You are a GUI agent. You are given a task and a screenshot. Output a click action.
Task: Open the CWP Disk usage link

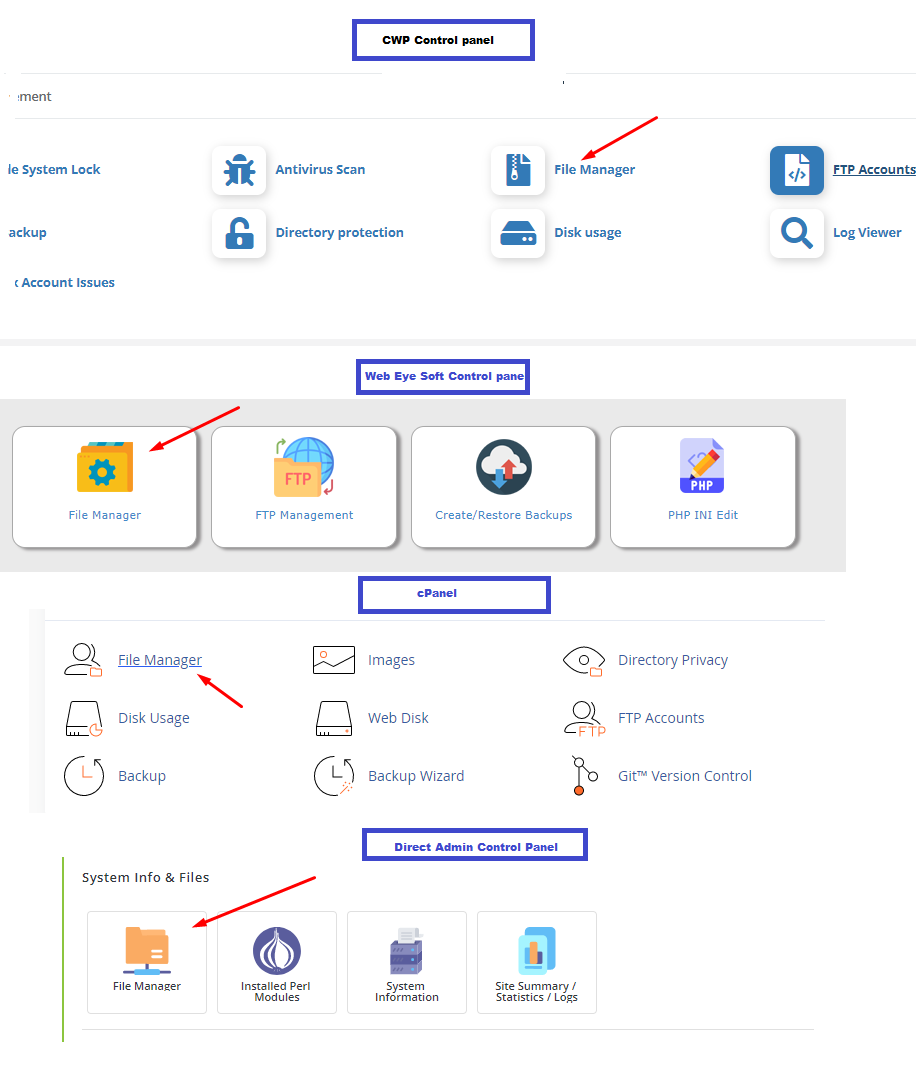coord(588,232)
